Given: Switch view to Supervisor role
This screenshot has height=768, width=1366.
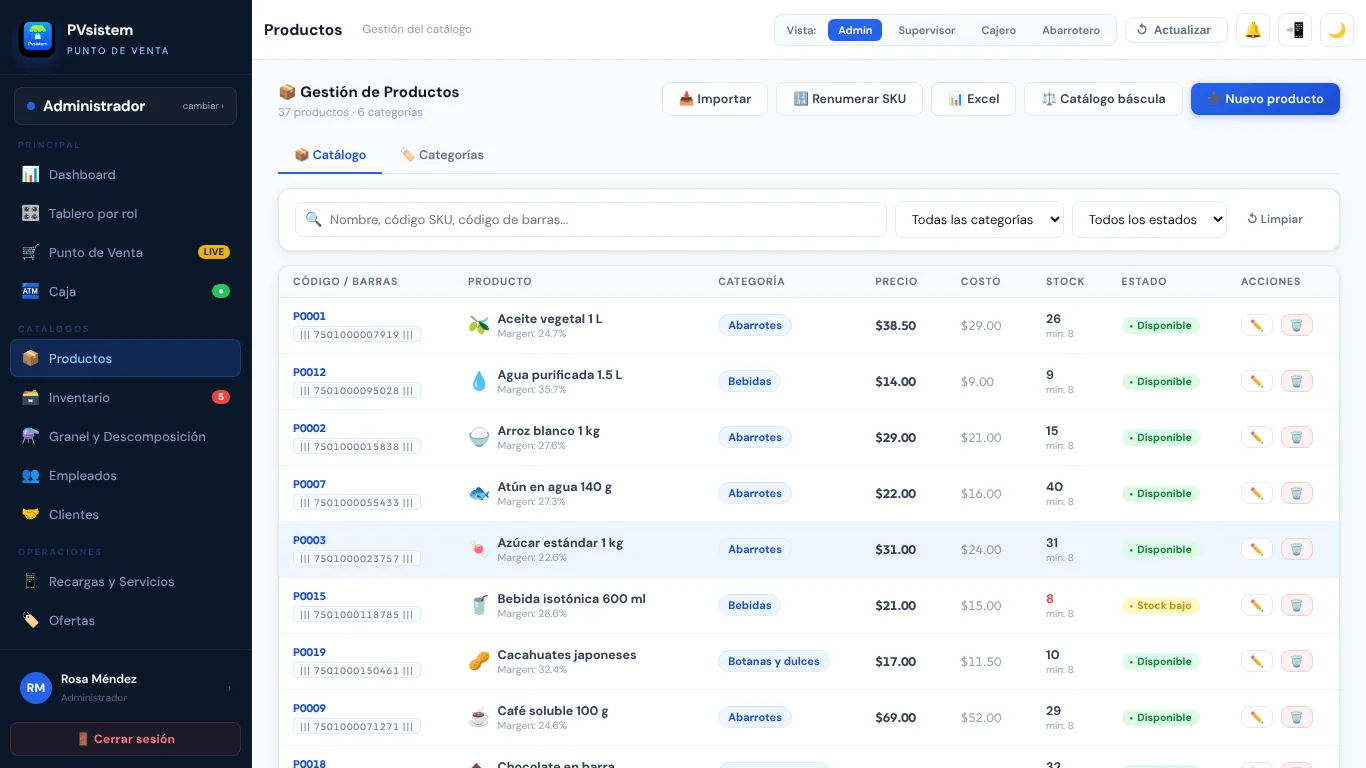Looking at the screenshot, I should click(x=926, y=30).
